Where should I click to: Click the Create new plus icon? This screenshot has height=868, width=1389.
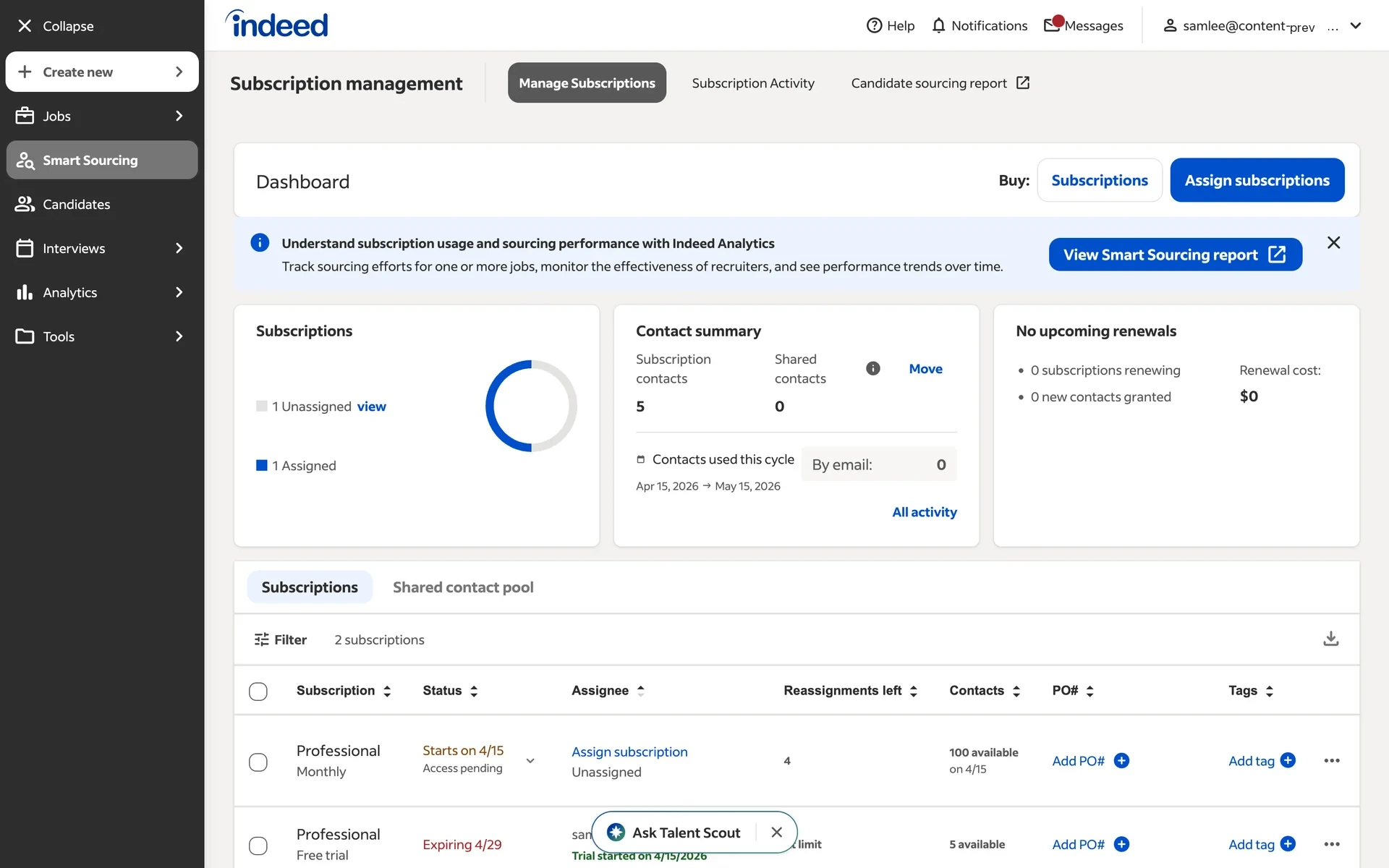(x=25, y=72)
